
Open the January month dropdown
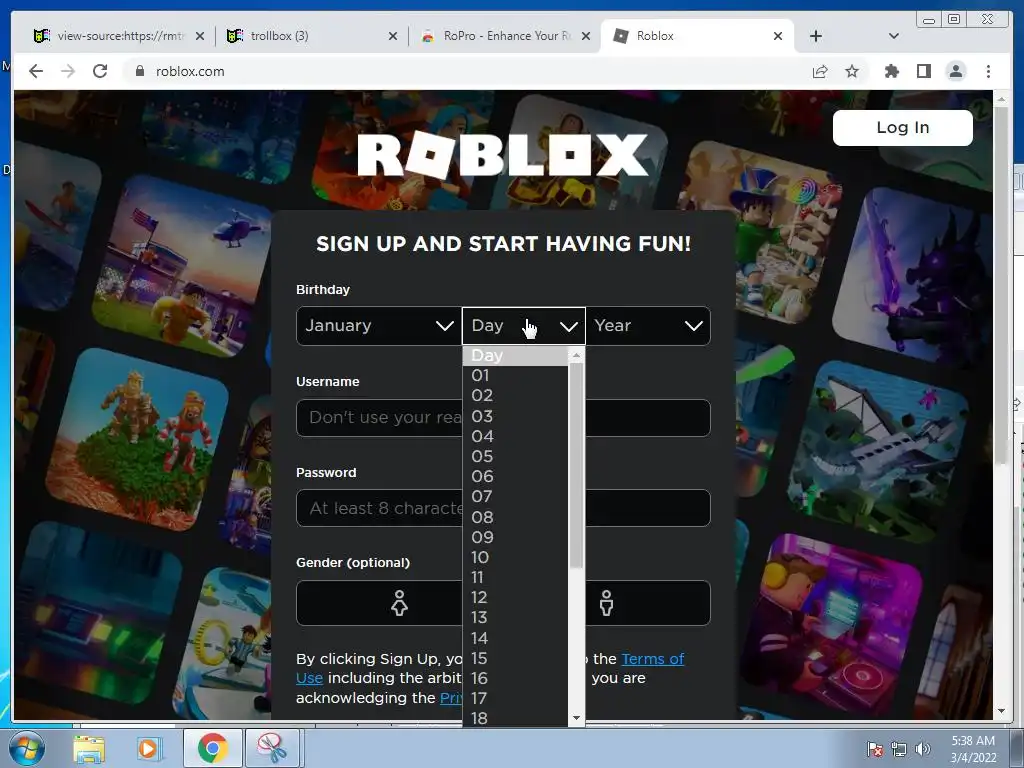coord(379,325)
